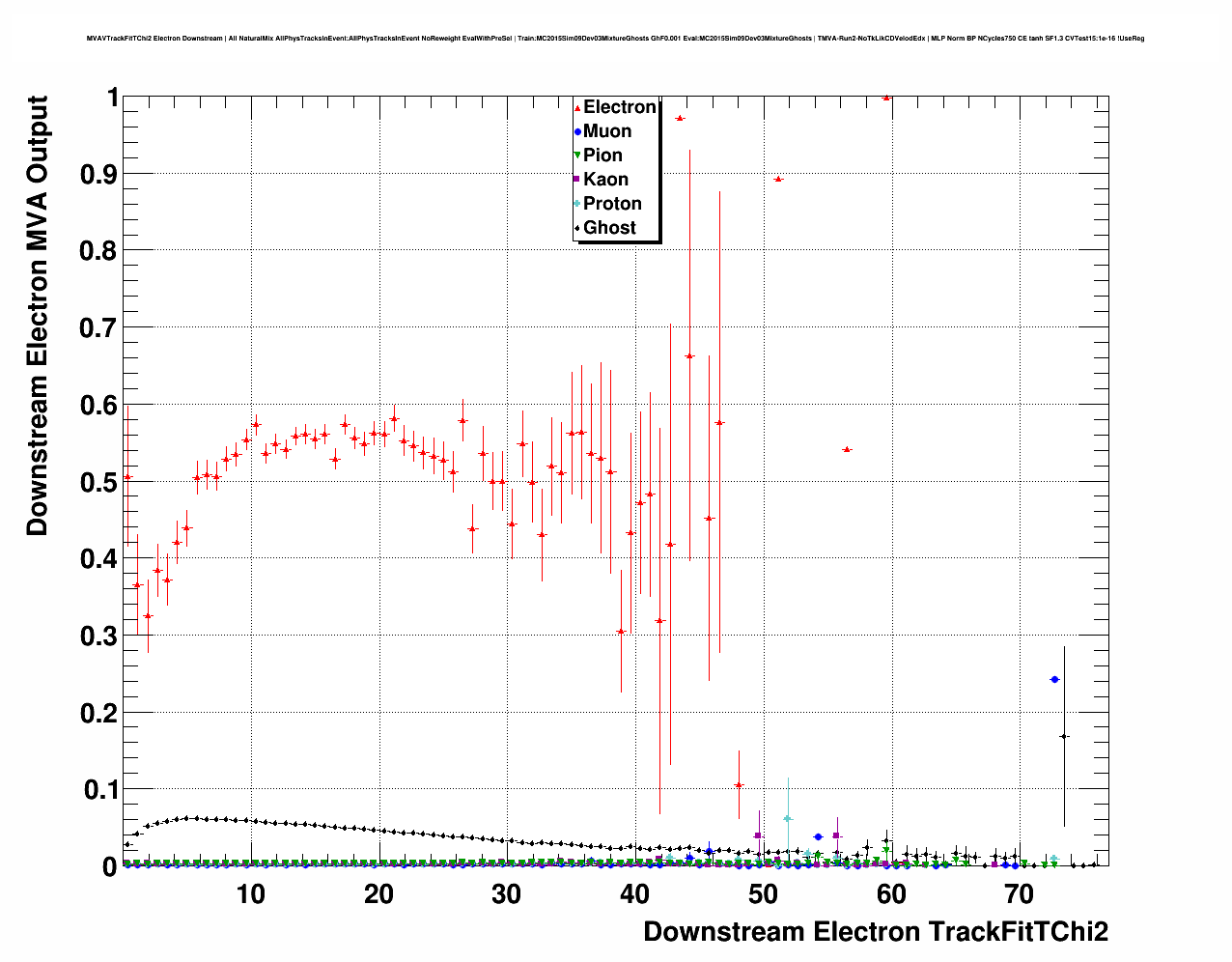Click the Electron legend label
The height and width of the screenshot is (962, 1232).
point(620,107)
